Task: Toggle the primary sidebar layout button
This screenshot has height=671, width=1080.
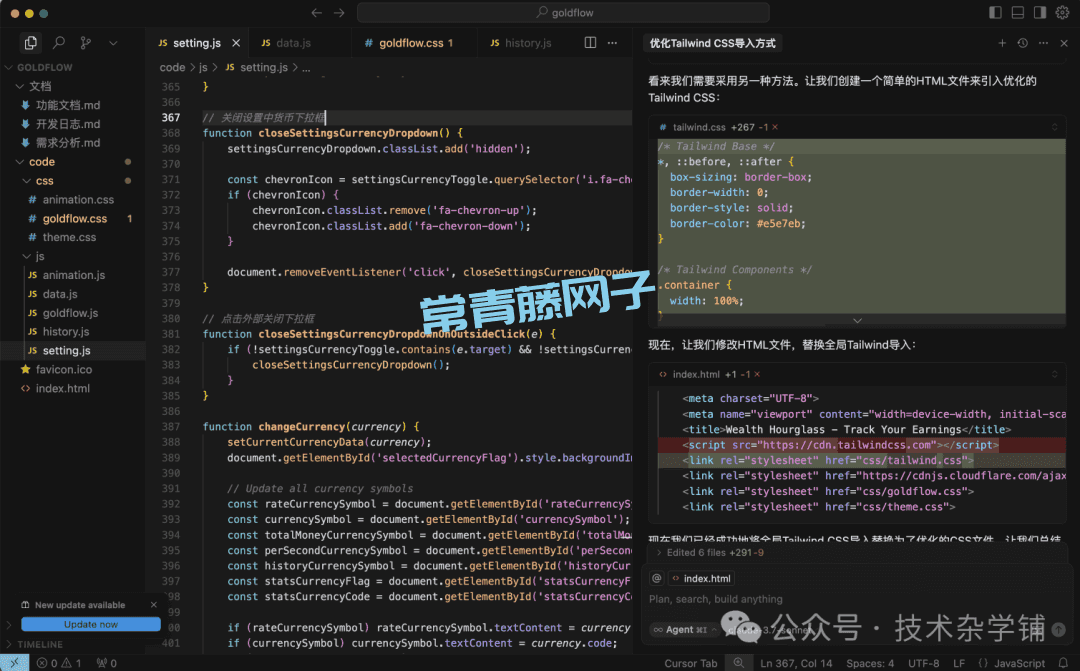Action: 995,12
